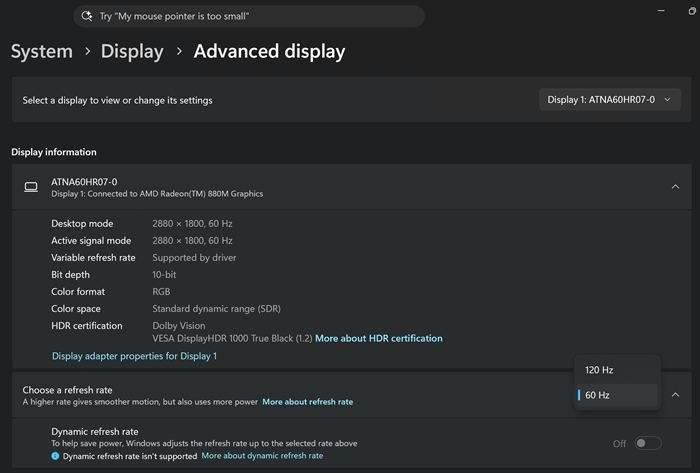Select the 60 Hz refresh rate option
The width and height of the screenshot is (700, 473).
[617, 395]
